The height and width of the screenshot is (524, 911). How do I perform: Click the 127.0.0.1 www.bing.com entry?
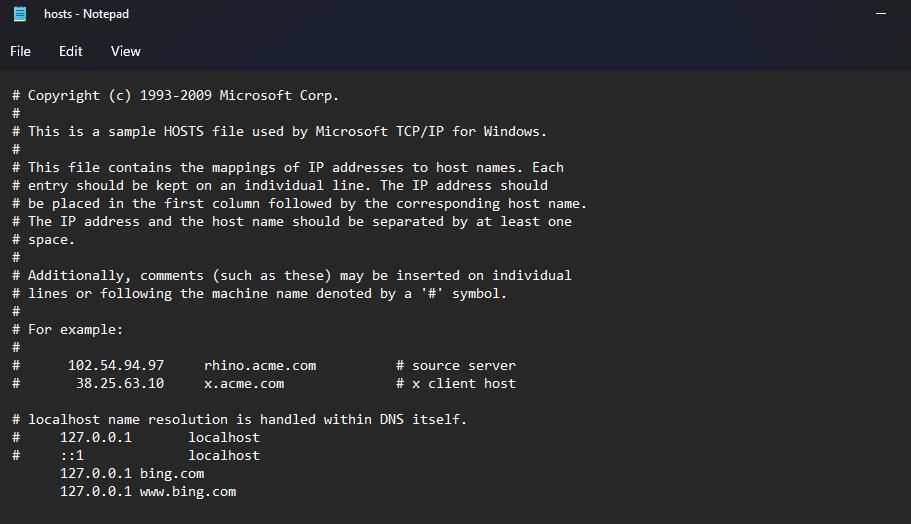148,492
